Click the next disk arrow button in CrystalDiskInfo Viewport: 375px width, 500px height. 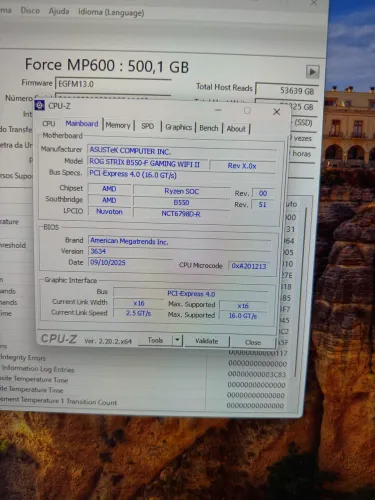pyautogui.click(x=312, y=71)
